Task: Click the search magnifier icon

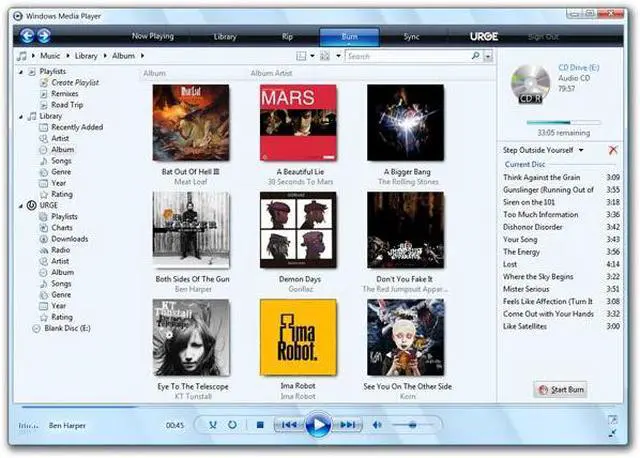Action: click(x=475, y=56)
